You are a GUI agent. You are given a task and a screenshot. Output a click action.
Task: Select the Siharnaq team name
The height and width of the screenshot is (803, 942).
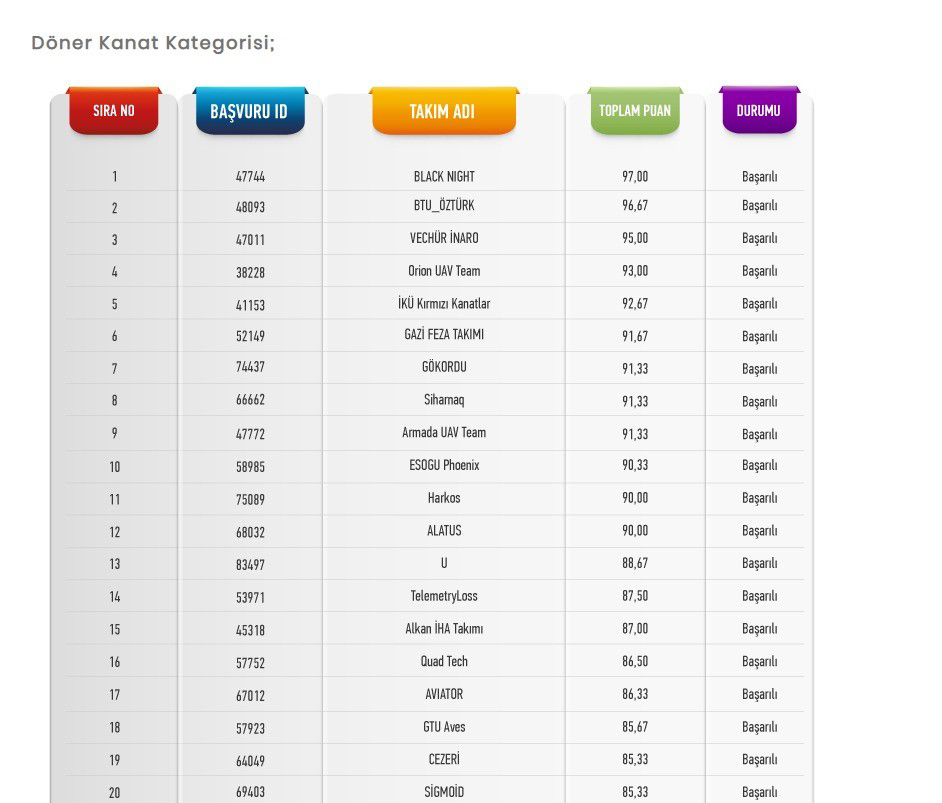click(x=444, y=400)
